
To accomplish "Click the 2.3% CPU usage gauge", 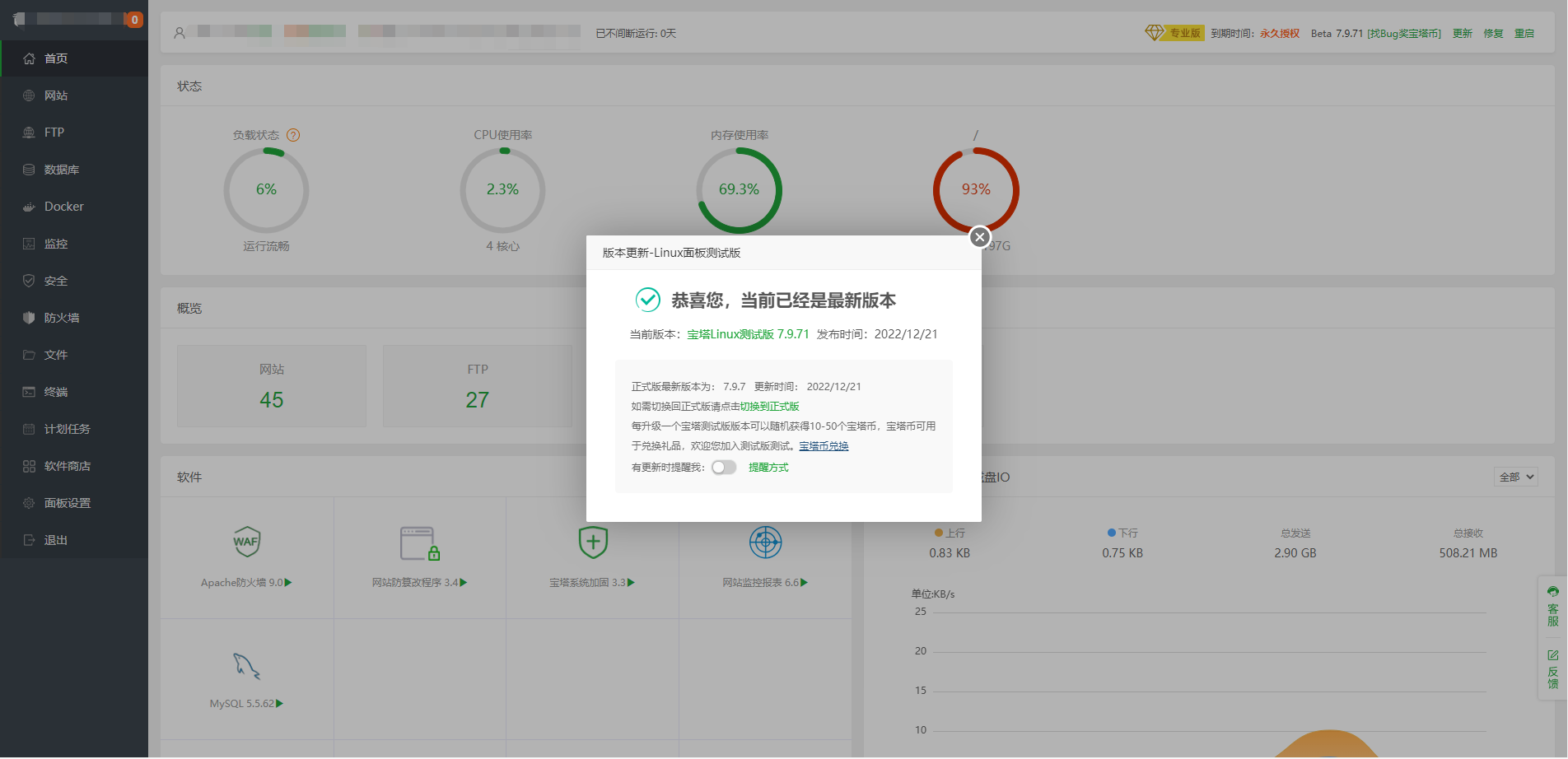I will [502, 190].
